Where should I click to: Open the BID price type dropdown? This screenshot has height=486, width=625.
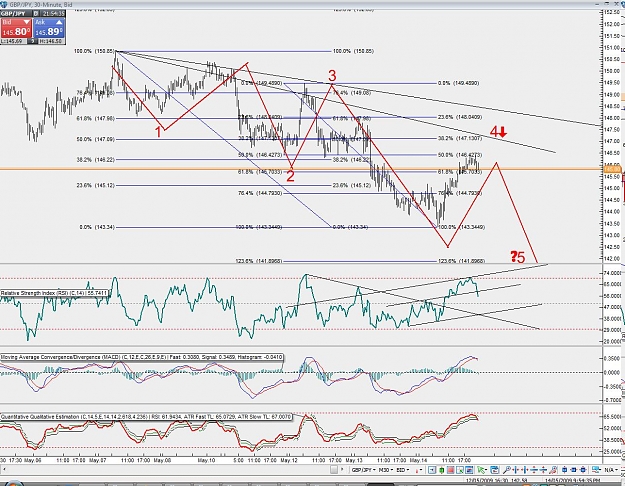point(403,470)
